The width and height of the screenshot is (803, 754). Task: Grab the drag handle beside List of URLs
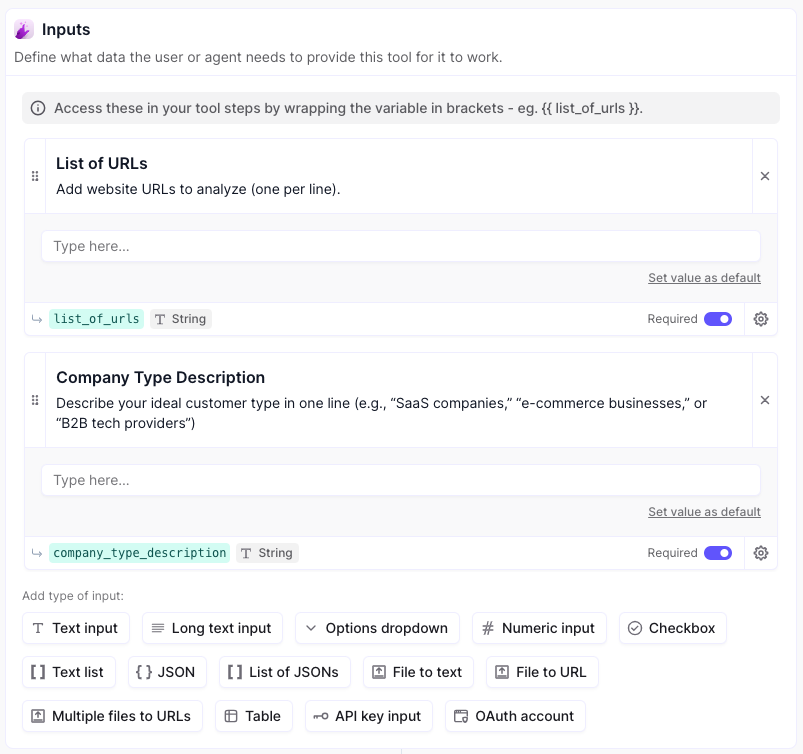[x=35, y=176]
